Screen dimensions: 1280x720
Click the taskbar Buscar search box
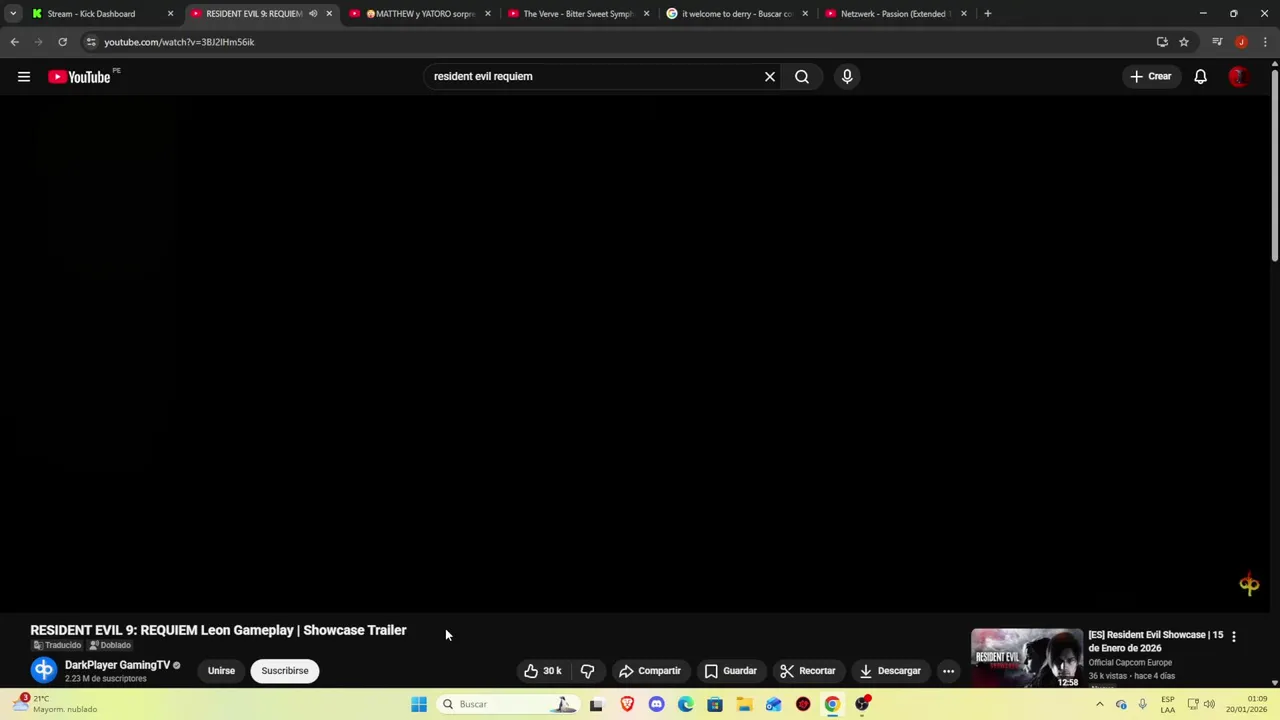point(509,704)
